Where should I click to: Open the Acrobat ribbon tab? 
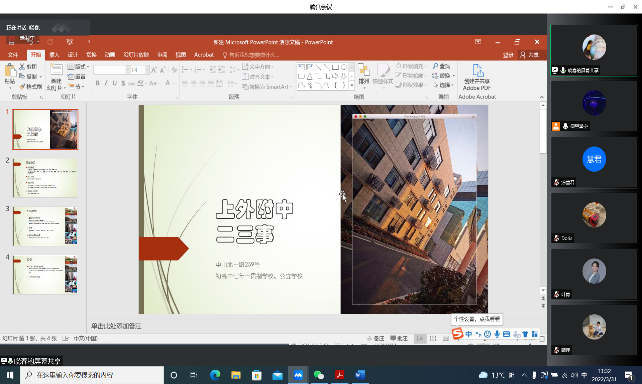[x=204, y=54]
